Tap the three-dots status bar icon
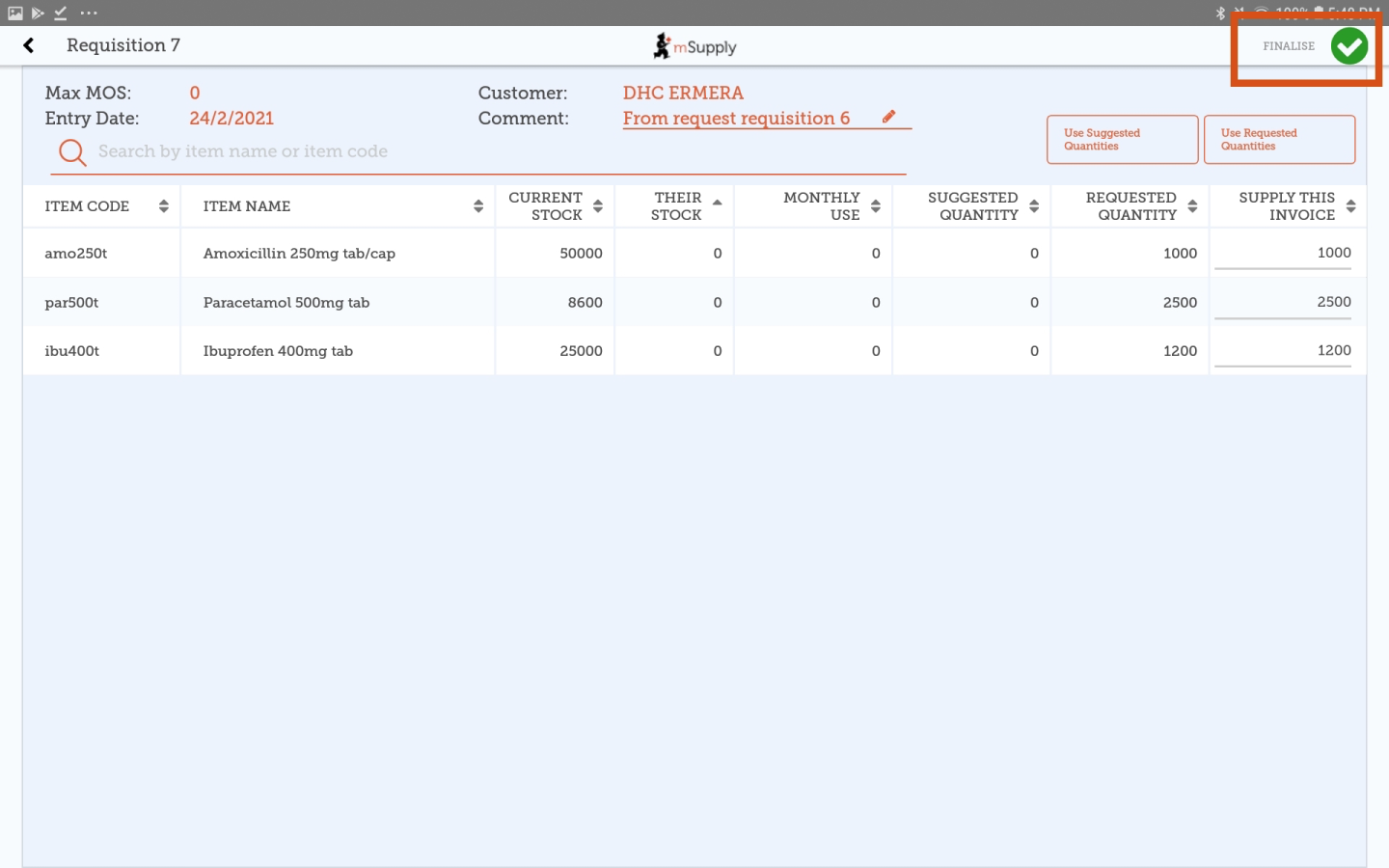This screenshot has height=868, width=1389. (x=89, y=13)
